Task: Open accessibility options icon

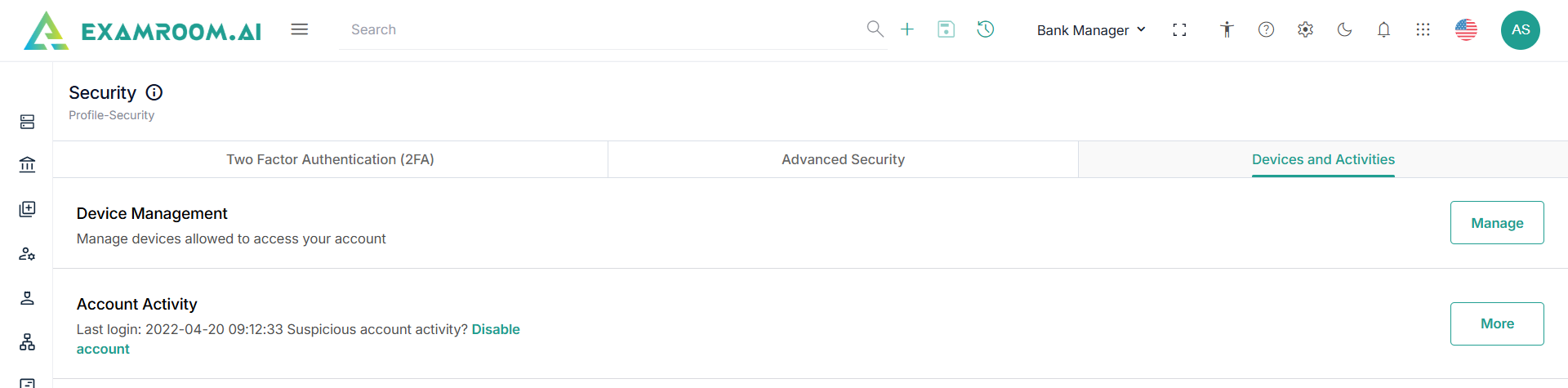Action: coord(1227,30)
